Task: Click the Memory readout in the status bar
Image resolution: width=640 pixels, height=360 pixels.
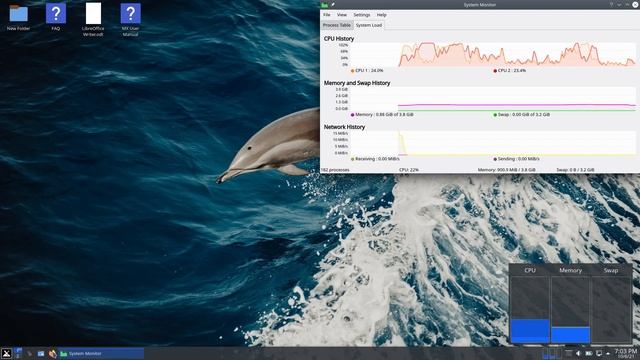Action: pos(507,170)
